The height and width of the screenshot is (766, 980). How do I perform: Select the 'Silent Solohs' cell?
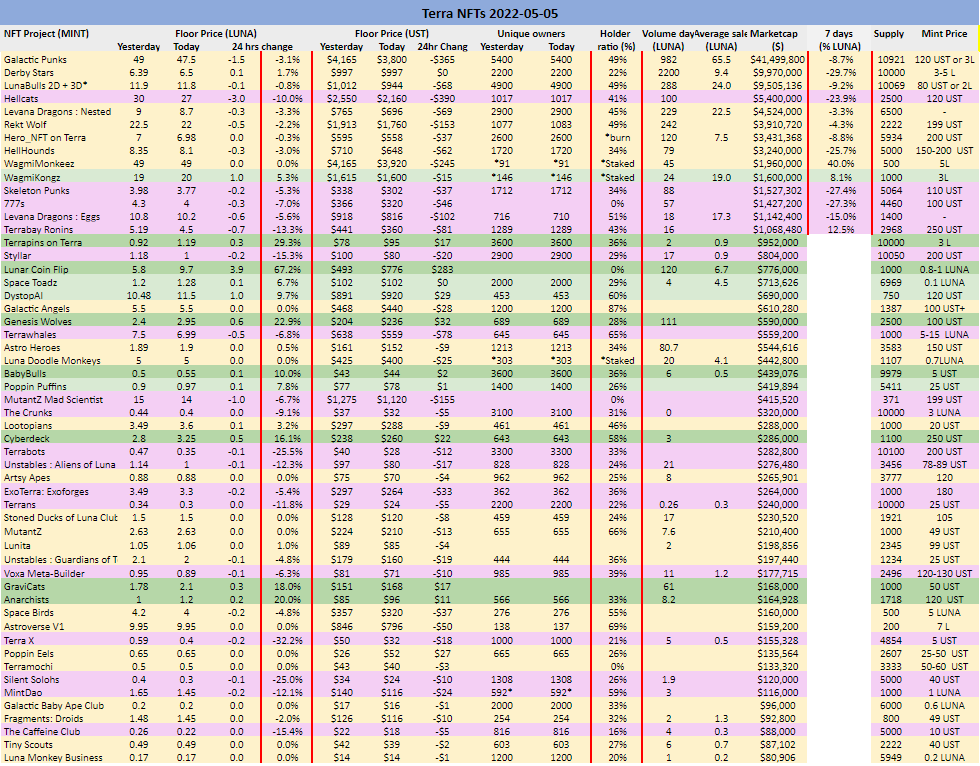click(32, 680)
